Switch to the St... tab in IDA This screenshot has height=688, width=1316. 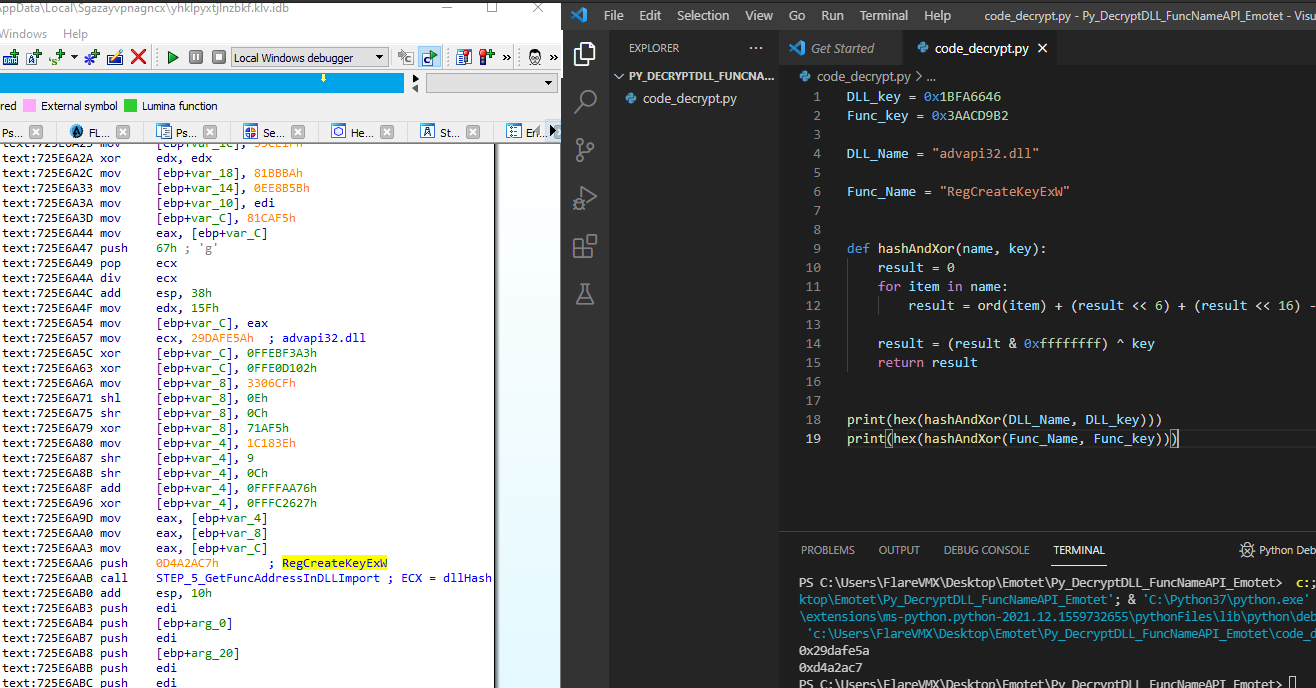pyautogui.click(x=450, y=132)
